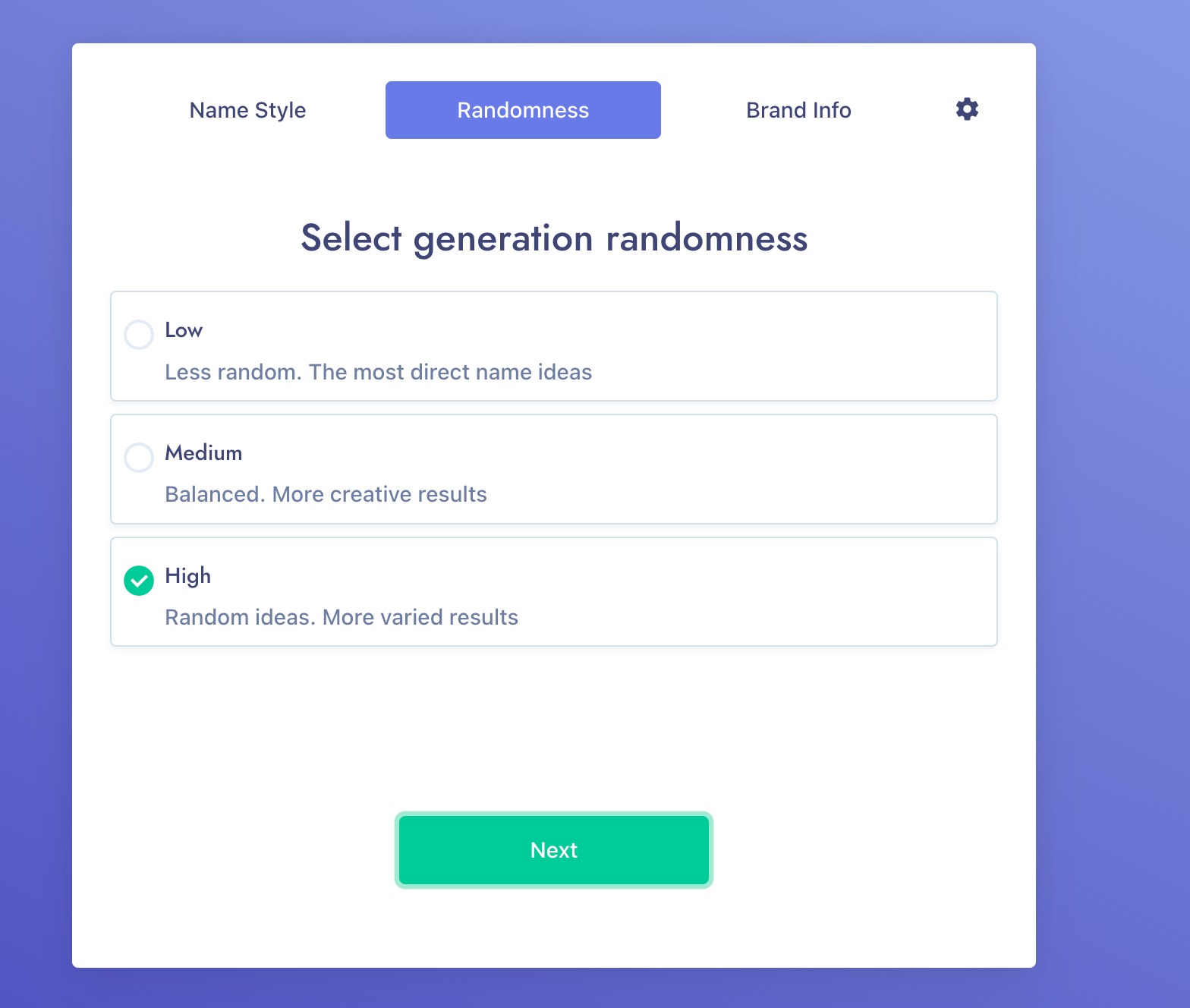Click the Randomness tab
Screen dimensions: 1190x1008
point(523,110)
